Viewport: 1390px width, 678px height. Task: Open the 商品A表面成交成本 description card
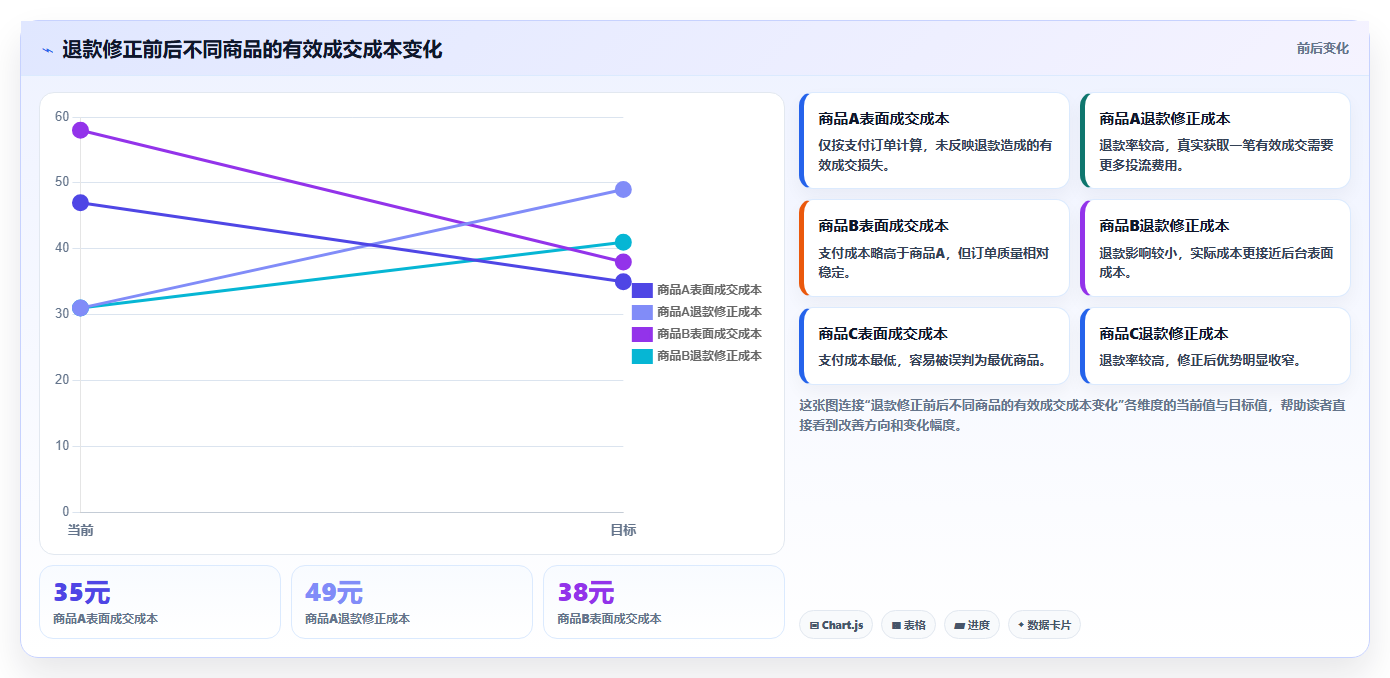pos(934,141)
